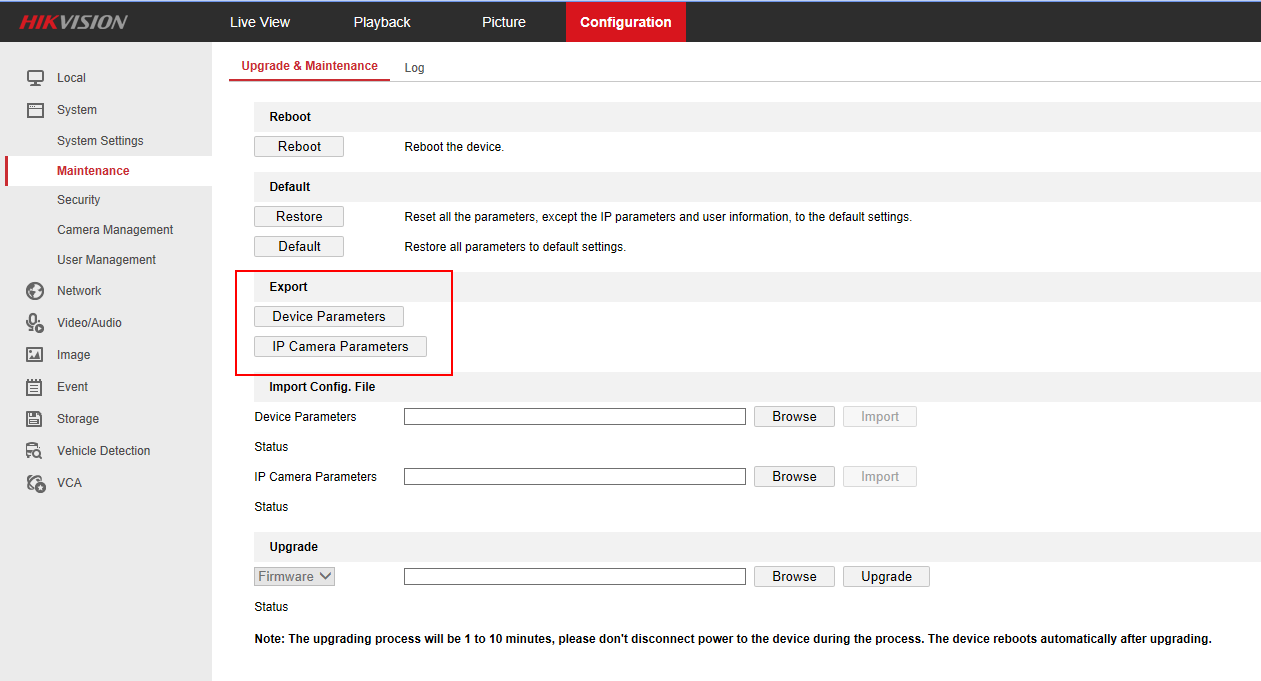Select User Management in the sidebar
The image size is (1261, 681).
pyautogui.click(x=106, y=260)
